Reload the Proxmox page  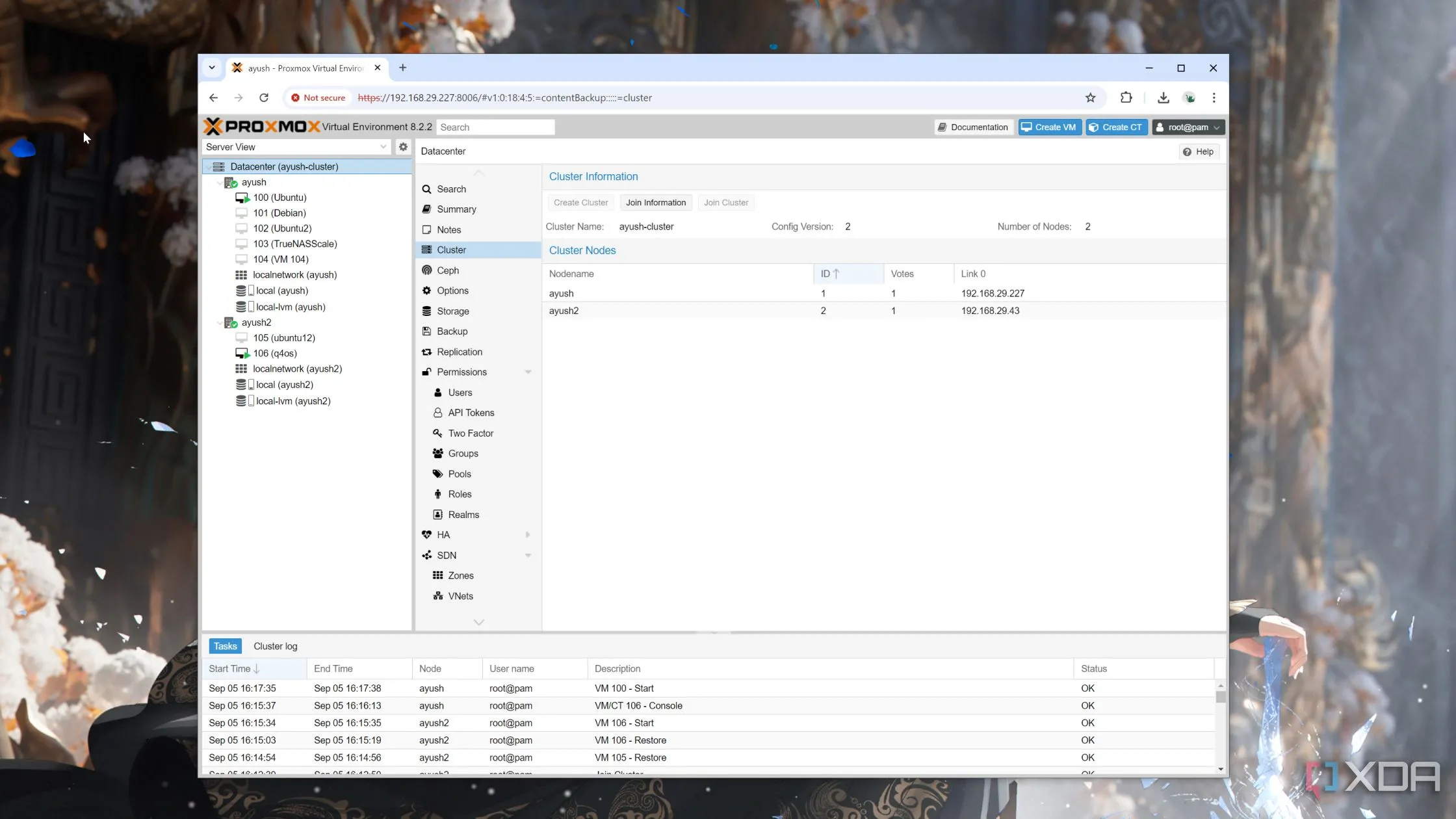[x=263, y=97]
